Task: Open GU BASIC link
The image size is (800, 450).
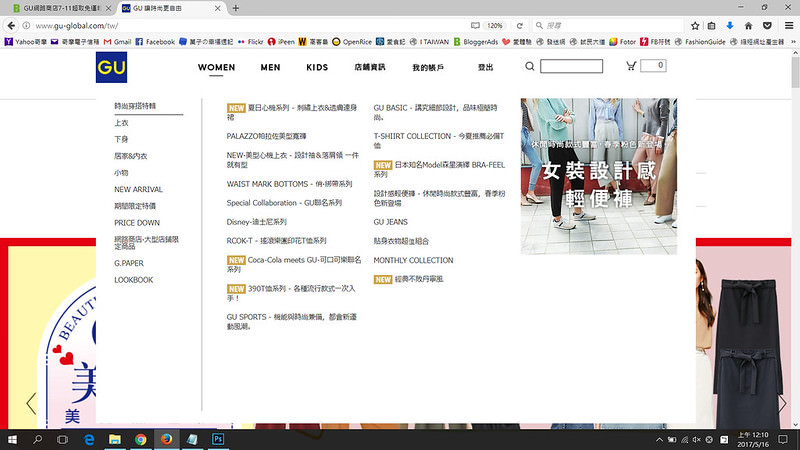Action: (x=435, y=112)
